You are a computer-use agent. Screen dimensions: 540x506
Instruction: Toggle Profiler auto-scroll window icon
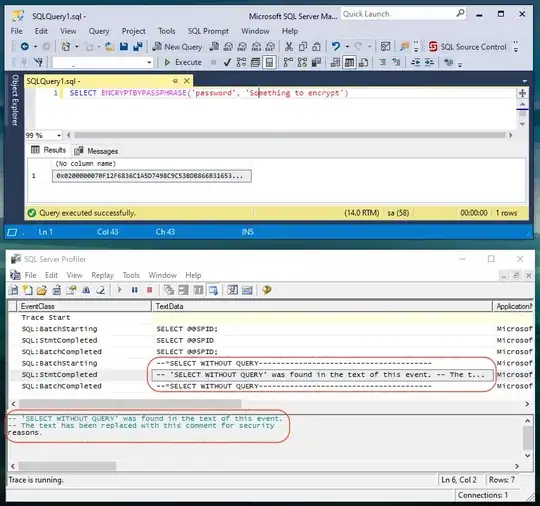(x=213, y=290)
